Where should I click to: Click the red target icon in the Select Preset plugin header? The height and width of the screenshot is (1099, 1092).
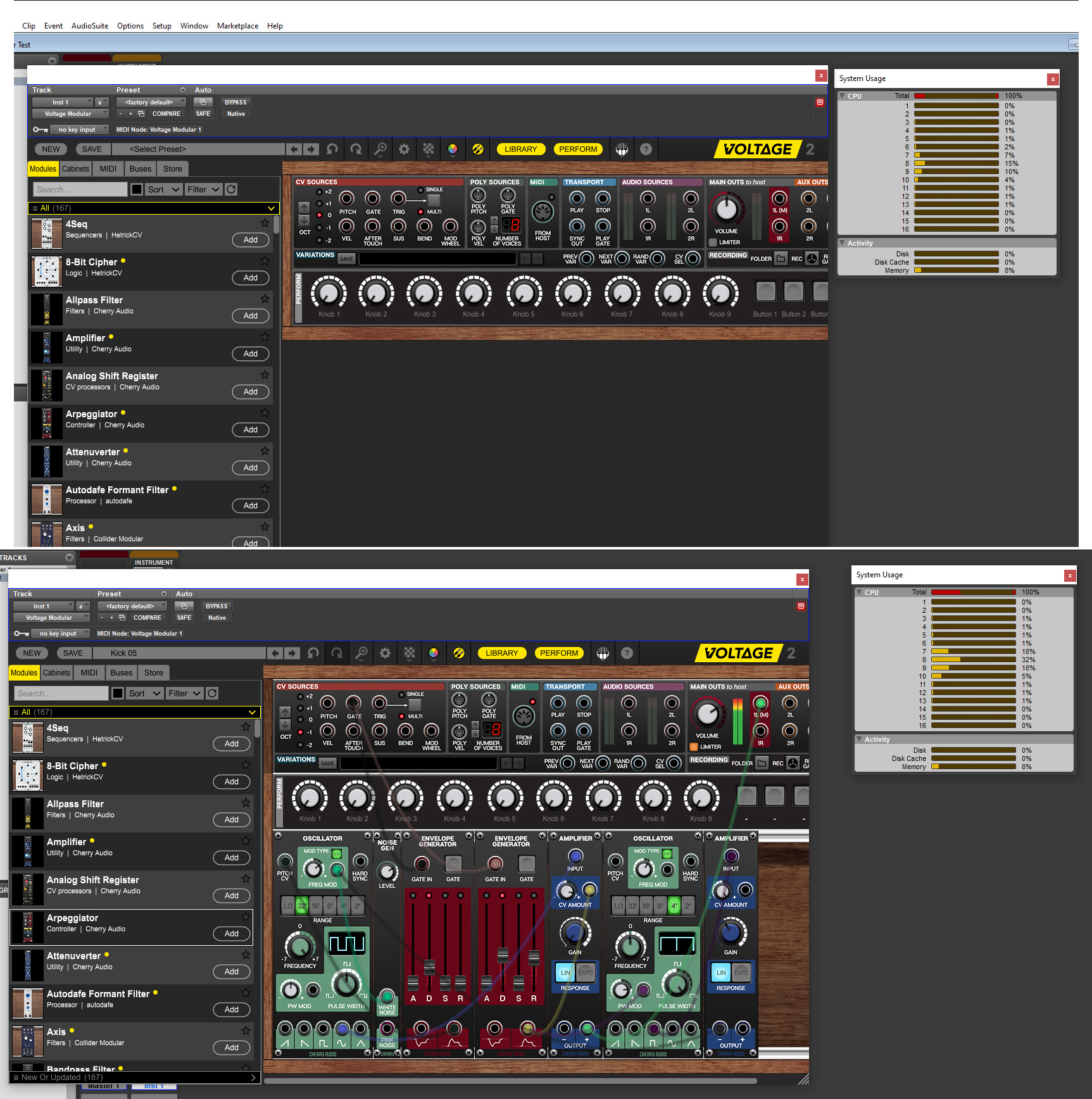820,102
